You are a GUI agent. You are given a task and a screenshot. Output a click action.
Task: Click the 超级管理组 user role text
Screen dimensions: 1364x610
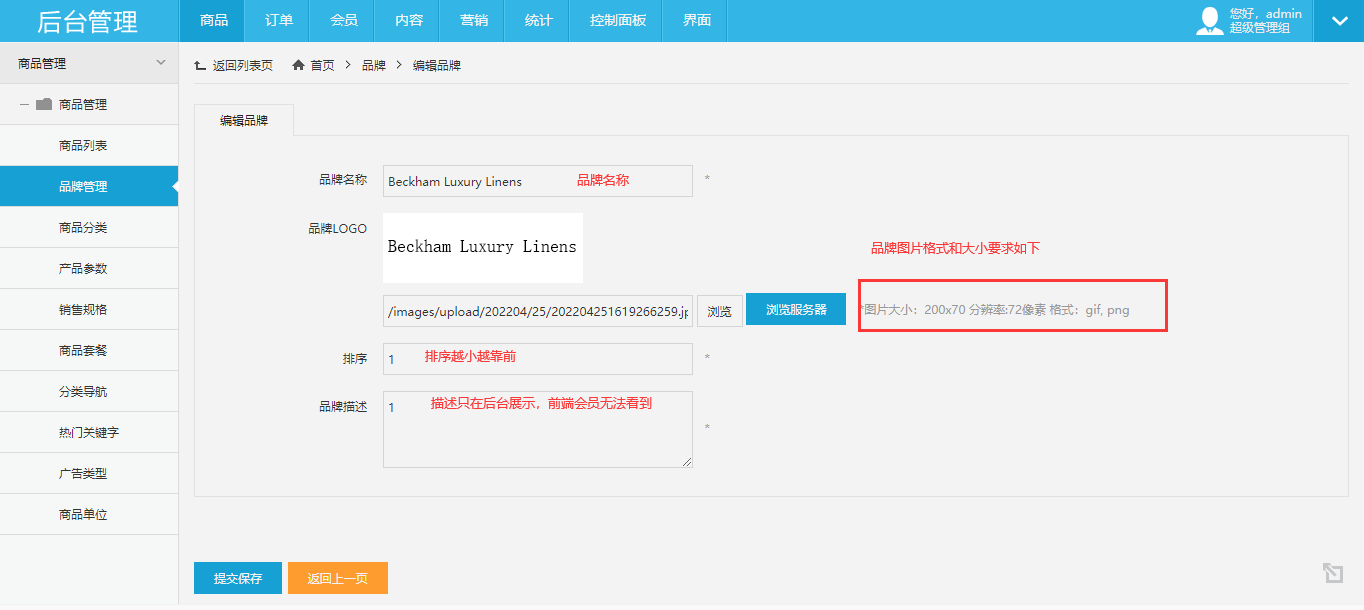pos(1260,28)
